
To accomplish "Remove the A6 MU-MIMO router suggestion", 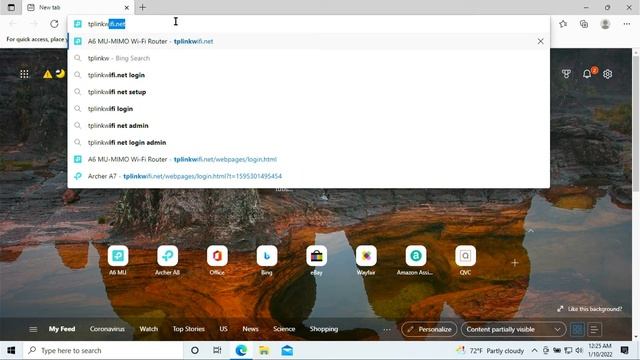I will [540, 41].
